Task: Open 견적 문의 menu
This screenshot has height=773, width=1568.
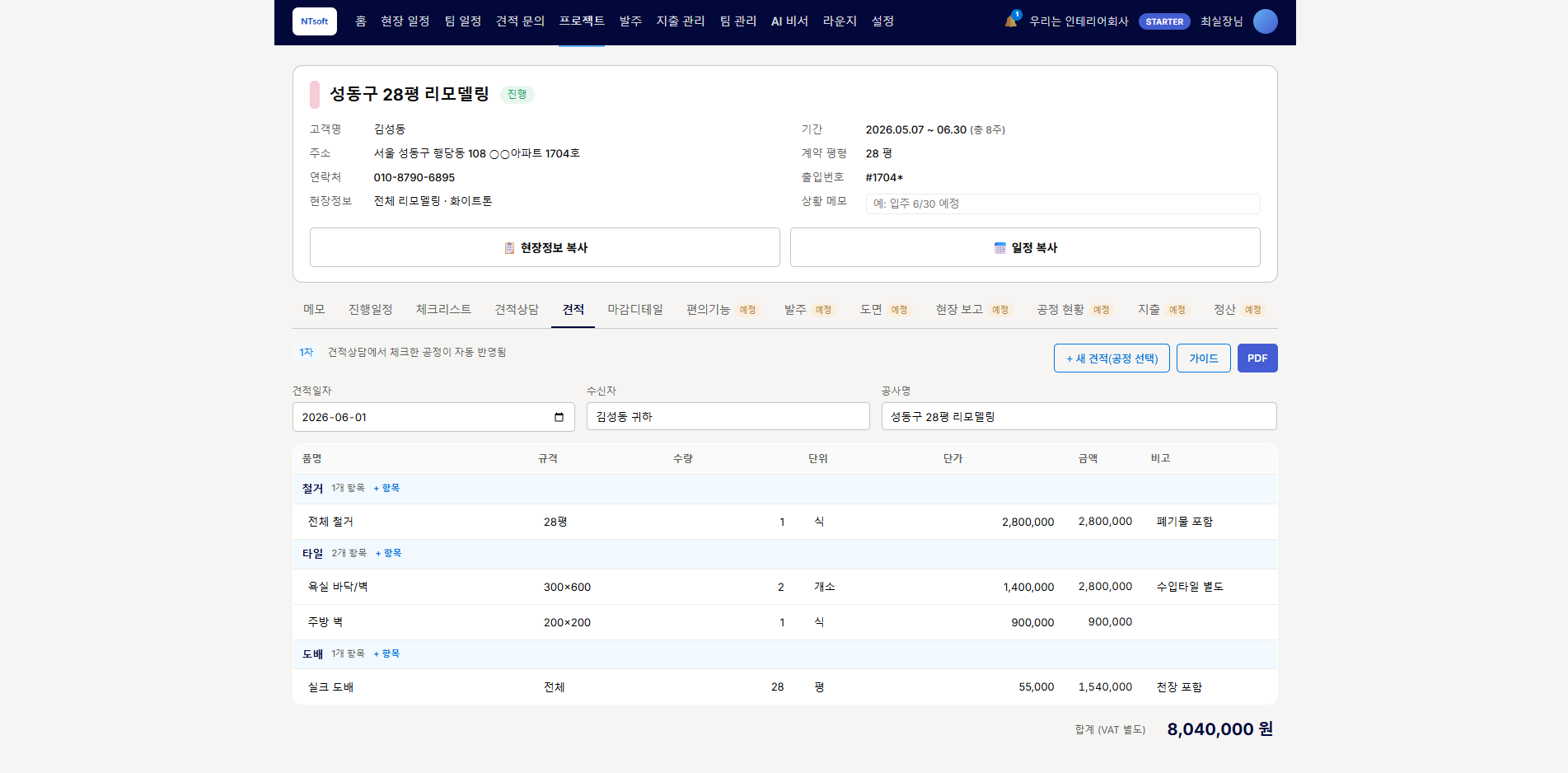Action: (520, 21)
